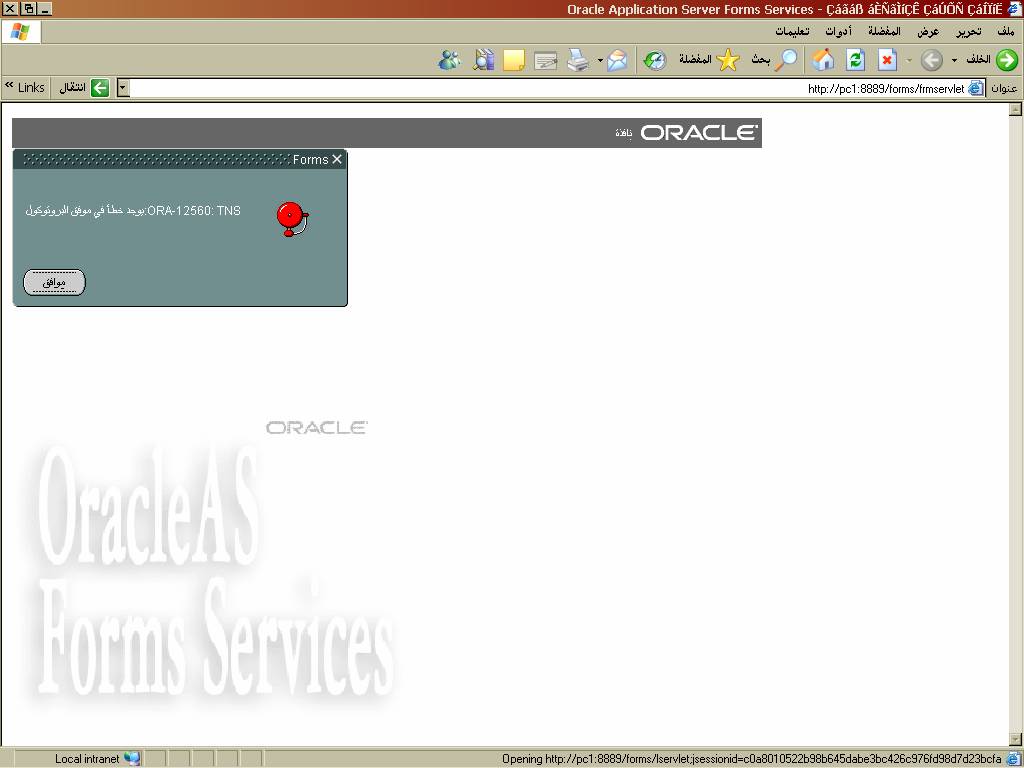Open the Messenger people icon
Image resolution: width=1024 pixels, height=768 pixels.
click(450, 60)
